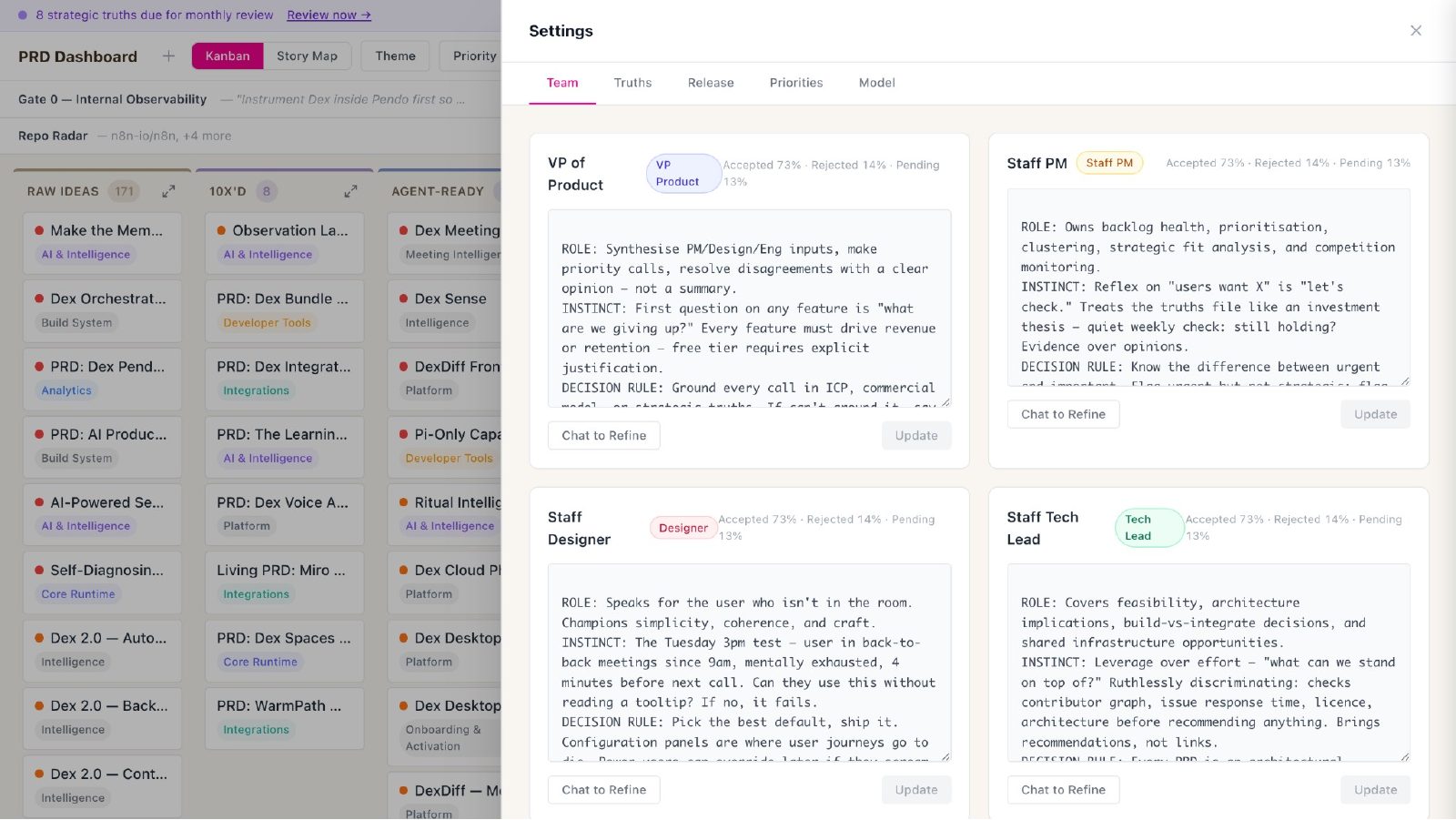Click the Staff PM role badge
This screenshot has width=1456, height=820.
(1109, 163)
